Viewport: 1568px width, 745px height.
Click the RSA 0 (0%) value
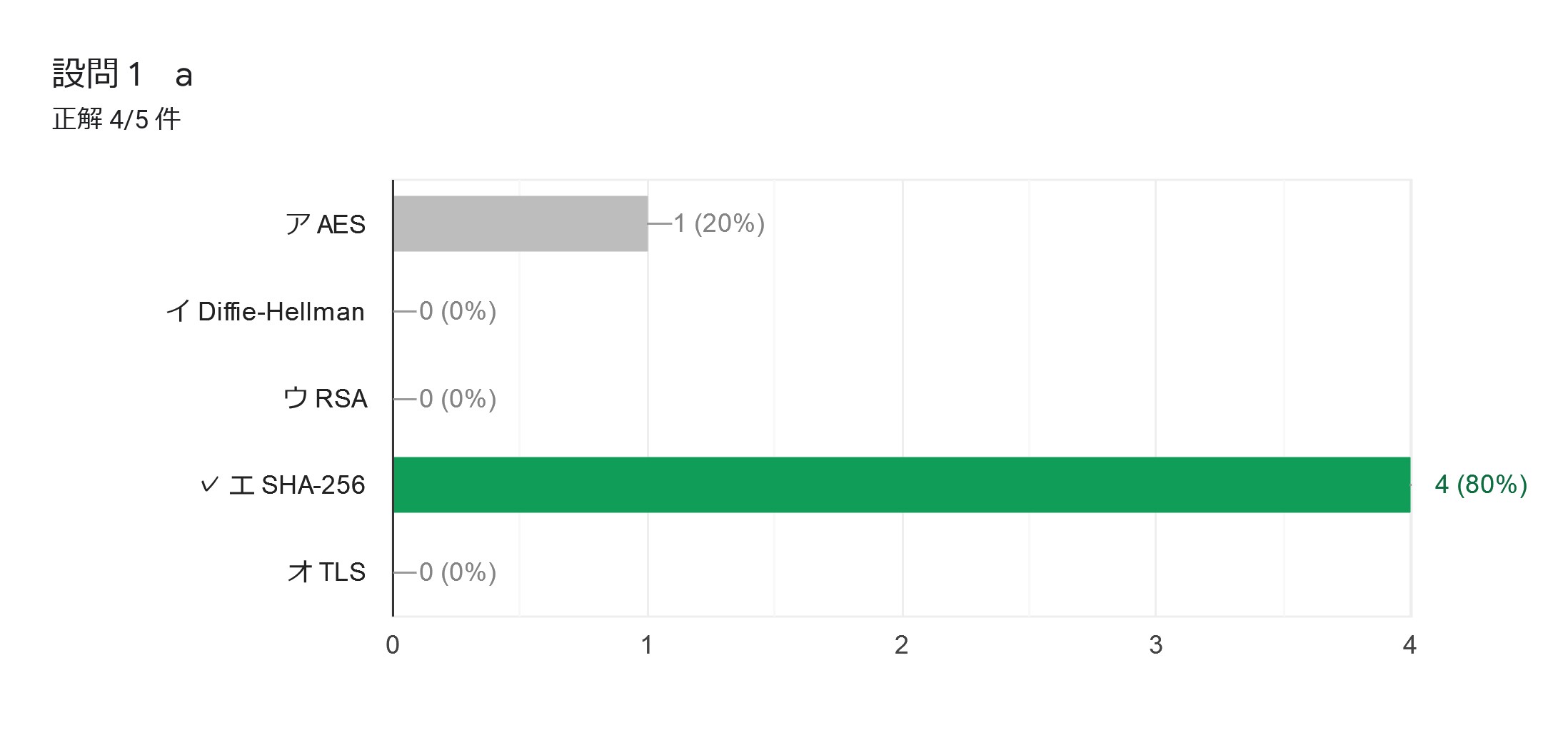tap(458, 398)
